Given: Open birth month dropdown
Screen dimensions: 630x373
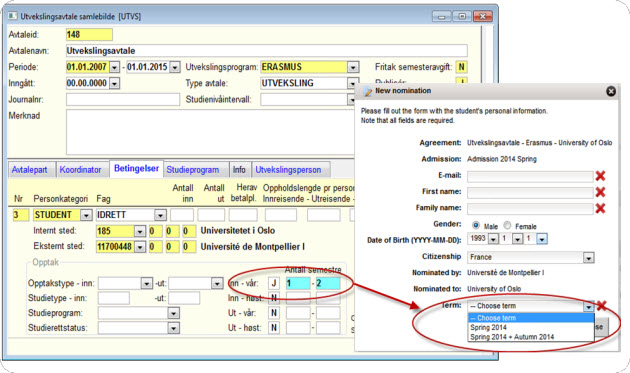Looking at the screenshot, I should 518,239.
